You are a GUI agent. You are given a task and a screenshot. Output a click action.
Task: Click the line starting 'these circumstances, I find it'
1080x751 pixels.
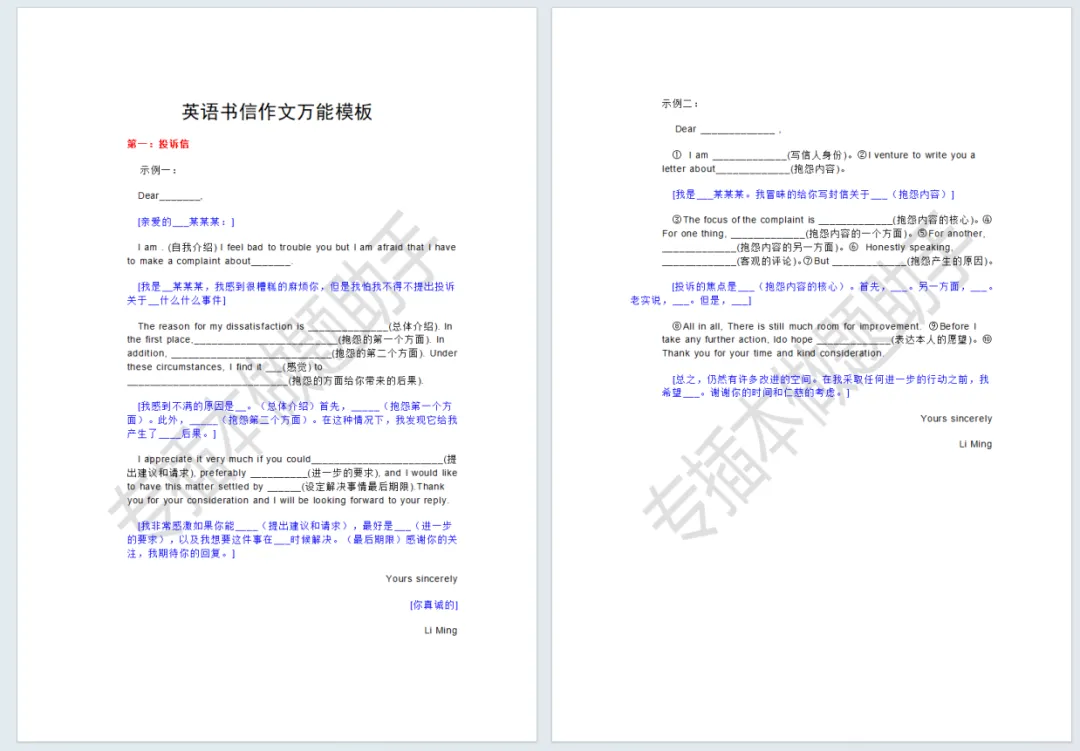point(225,367)
